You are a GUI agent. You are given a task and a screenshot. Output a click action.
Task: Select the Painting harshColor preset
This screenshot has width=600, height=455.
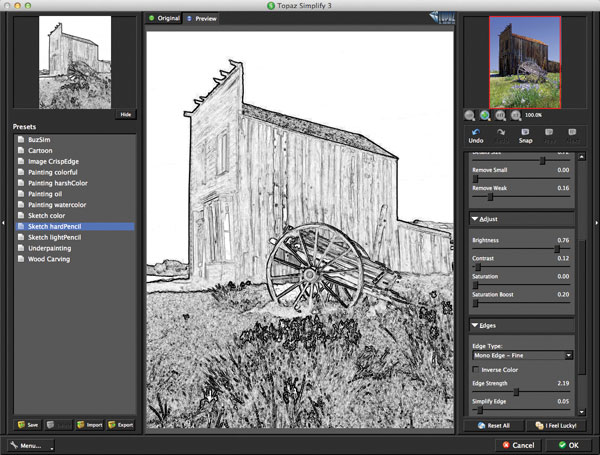pos(75,183)
